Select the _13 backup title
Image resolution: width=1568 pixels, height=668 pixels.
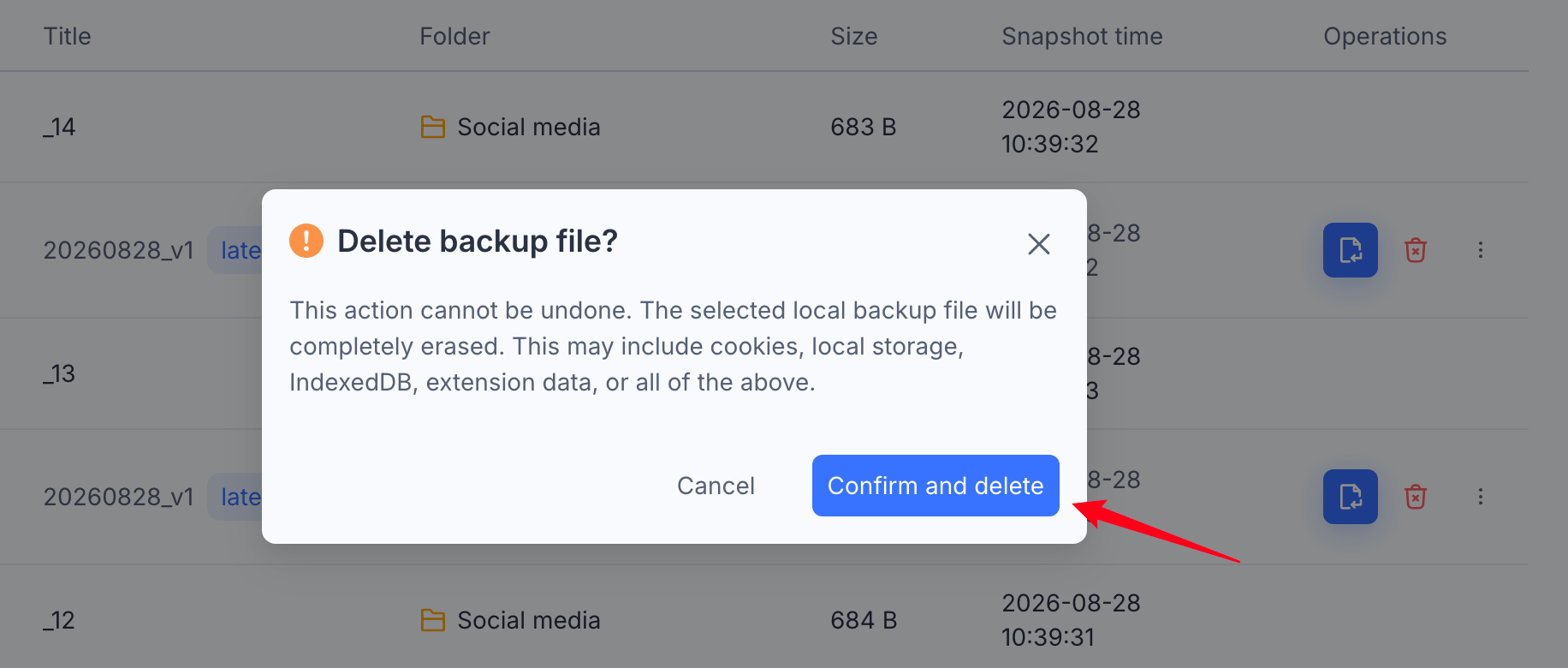pyautogui.click(x=59, y=373)
